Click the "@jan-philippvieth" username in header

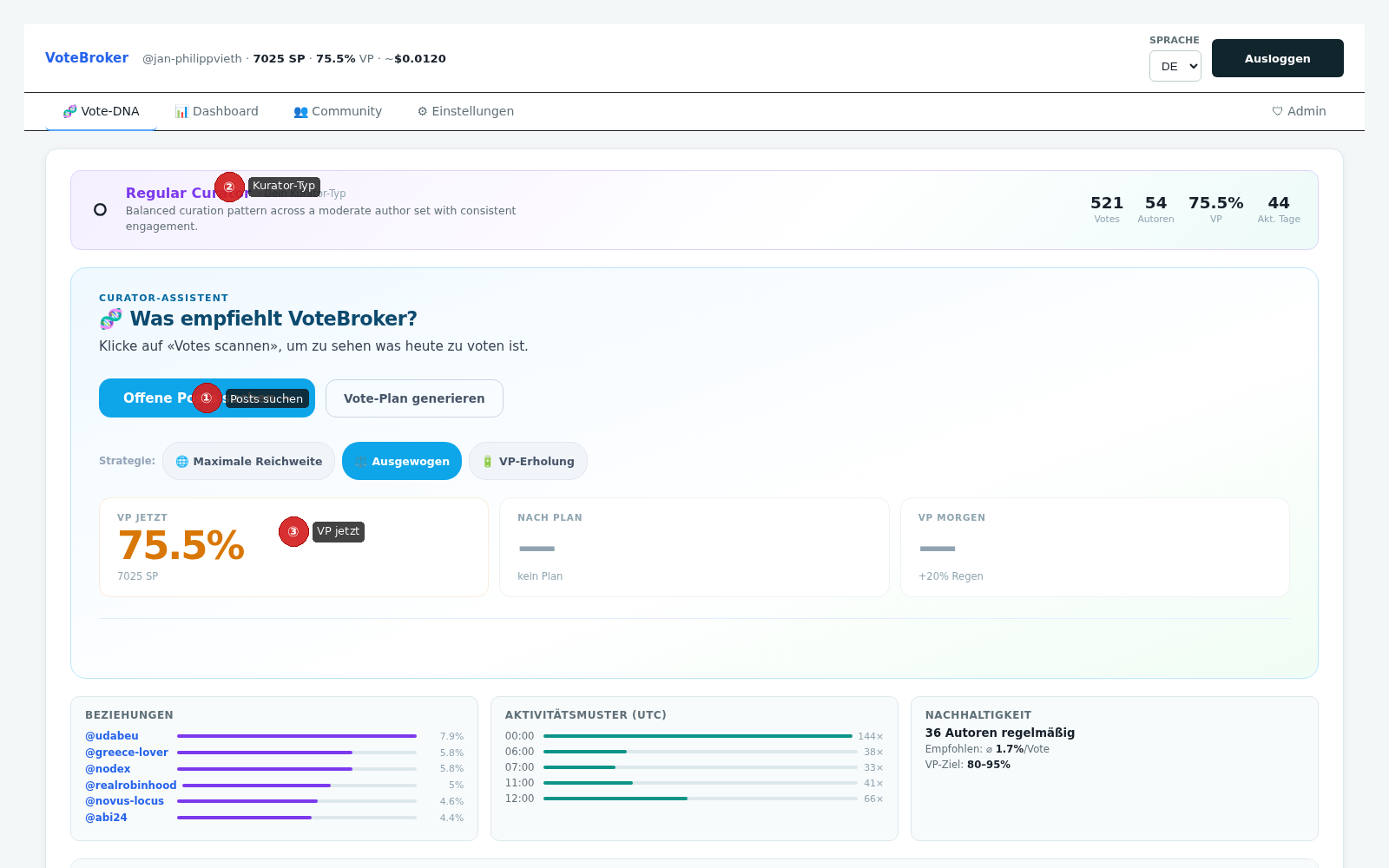tap(192, 59)
